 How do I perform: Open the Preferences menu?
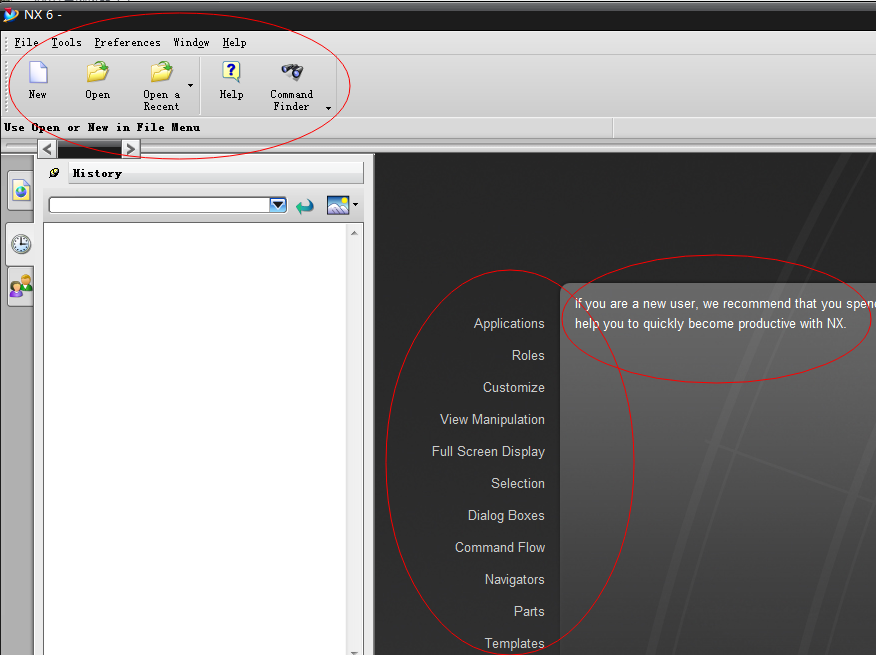[127, 42]
